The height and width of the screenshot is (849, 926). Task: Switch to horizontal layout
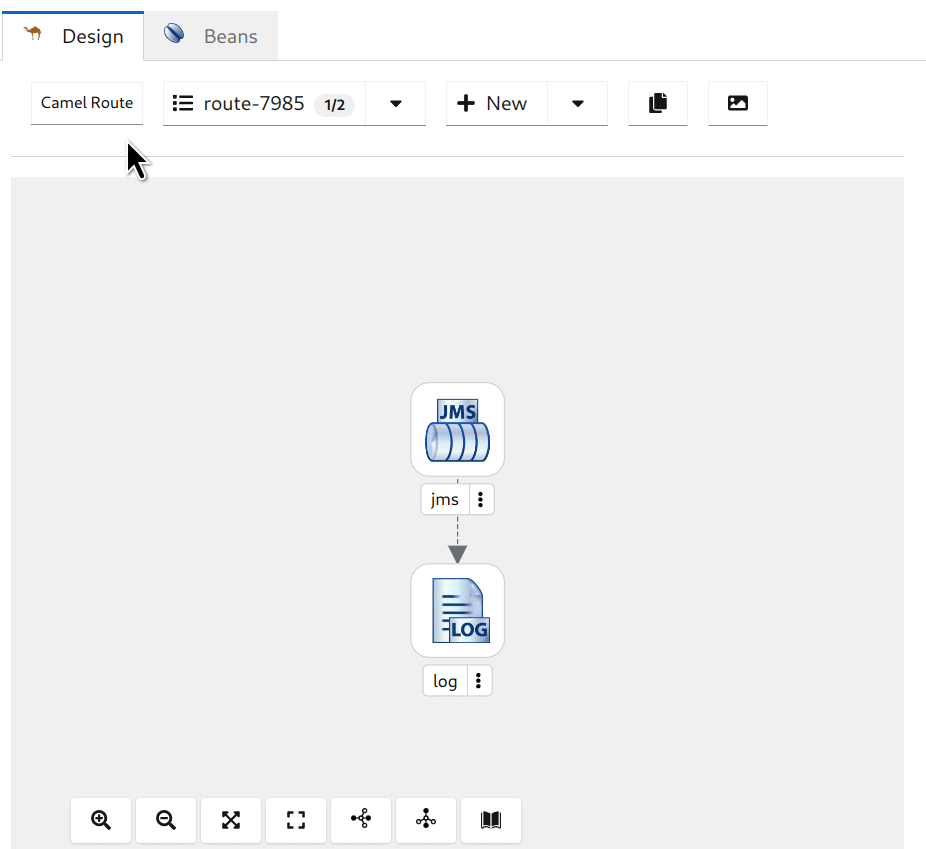pos(361,820)
